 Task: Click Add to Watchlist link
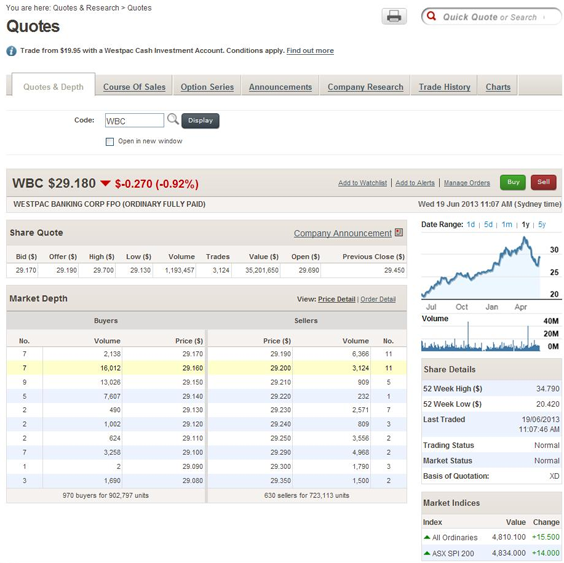[x=362, y=183]
